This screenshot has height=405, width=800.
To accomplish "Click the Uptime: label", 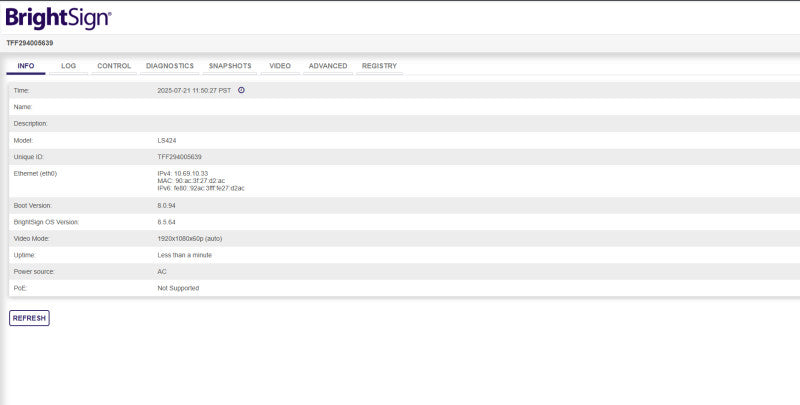I will (x=24, y=255).
